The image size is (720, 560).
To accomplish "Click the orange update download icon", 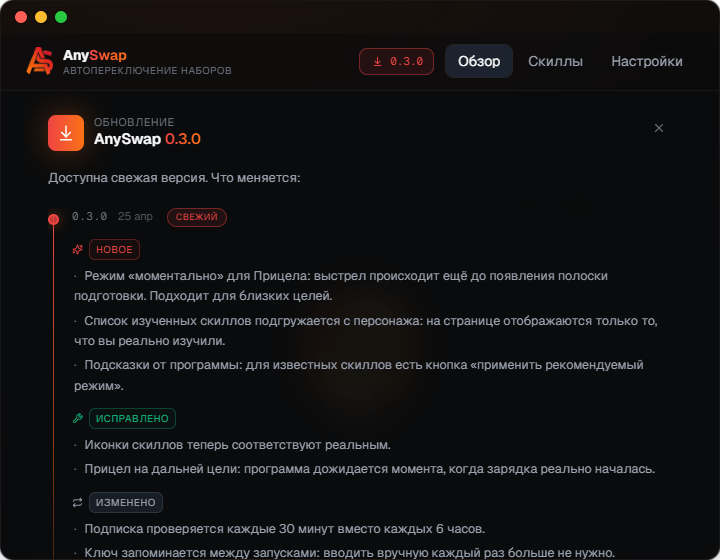I will 66,133.
